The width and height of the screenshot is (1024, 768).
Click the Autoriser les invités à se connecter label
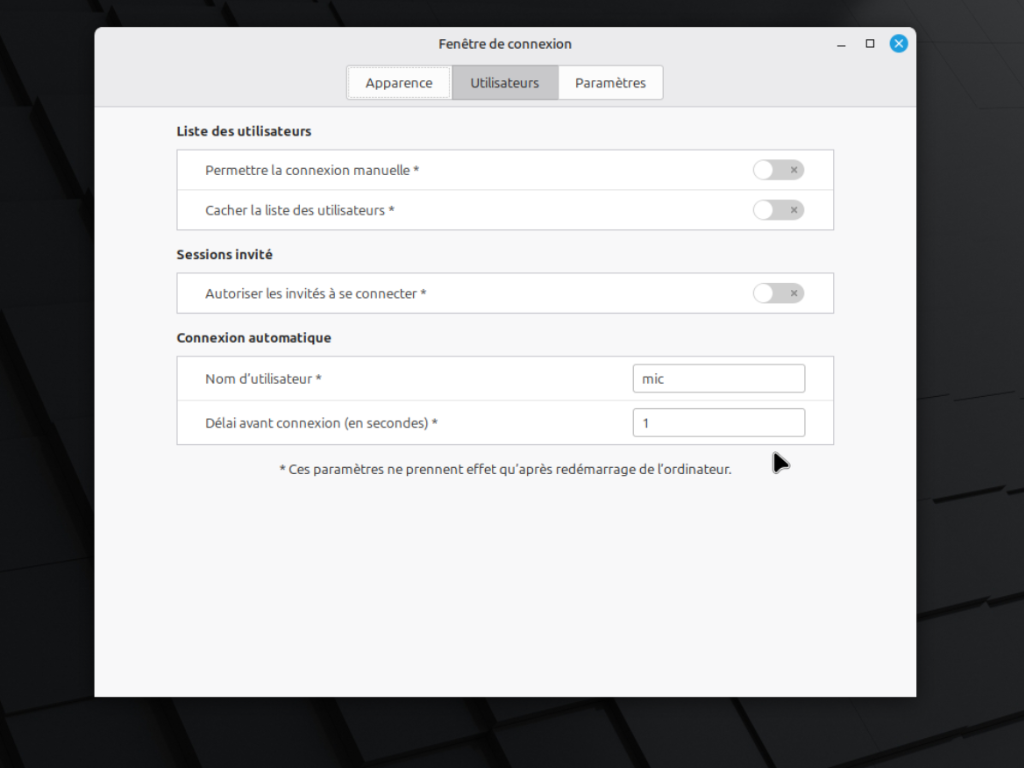pos(315,294)
